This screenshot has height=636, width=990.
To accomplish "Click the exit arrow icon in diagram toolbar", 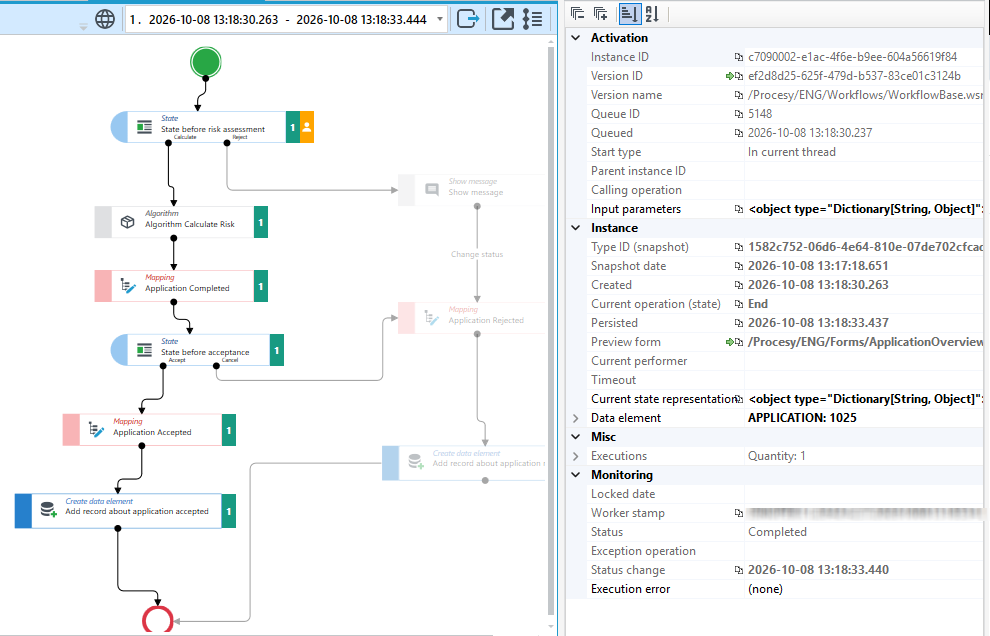I will tap(468, 19).
